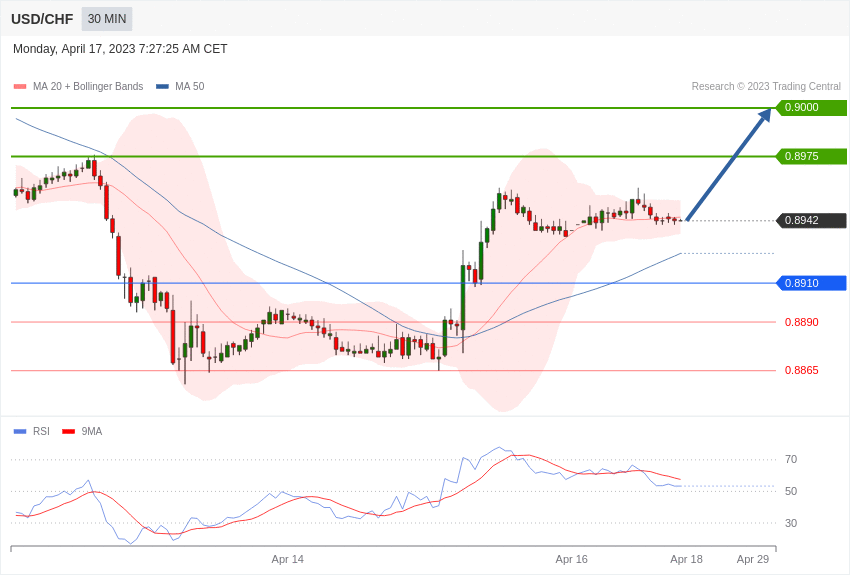850x576 pixels.
Task: Click the 30 MIN timeframe badge
Action: point(107,19)
